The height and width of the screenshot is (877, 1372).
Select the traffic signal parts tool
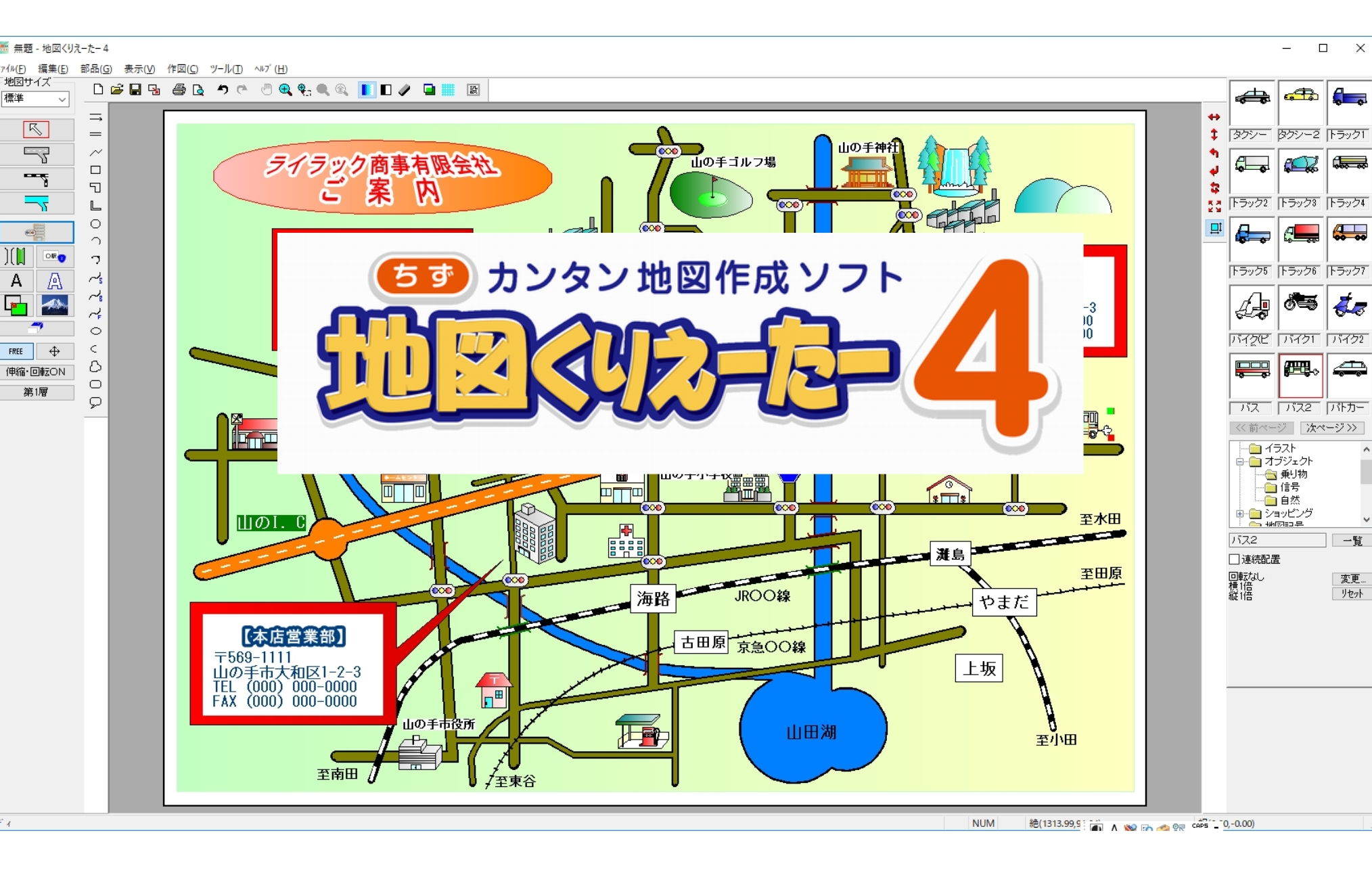[x=36, y=233]
